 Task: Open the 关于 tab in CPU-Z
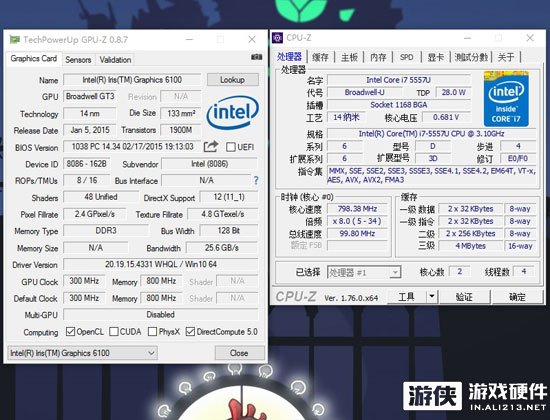click(x=506, y=57)
